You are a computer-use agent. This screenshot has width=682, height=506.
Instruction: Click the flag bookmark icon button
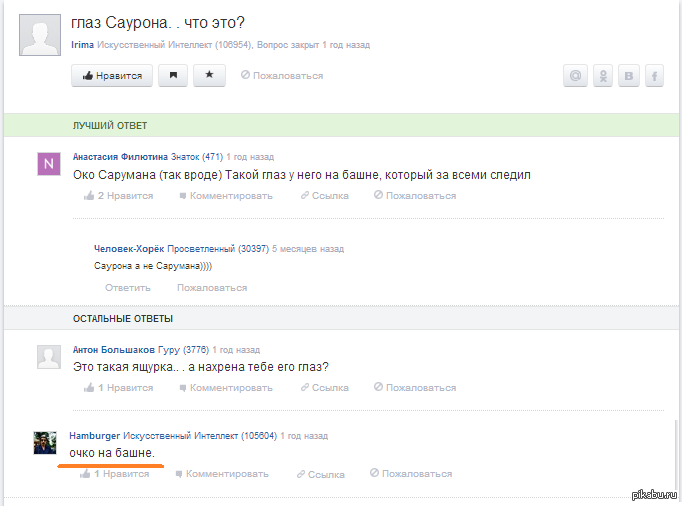pyautogui.click(x=172, y=75)
